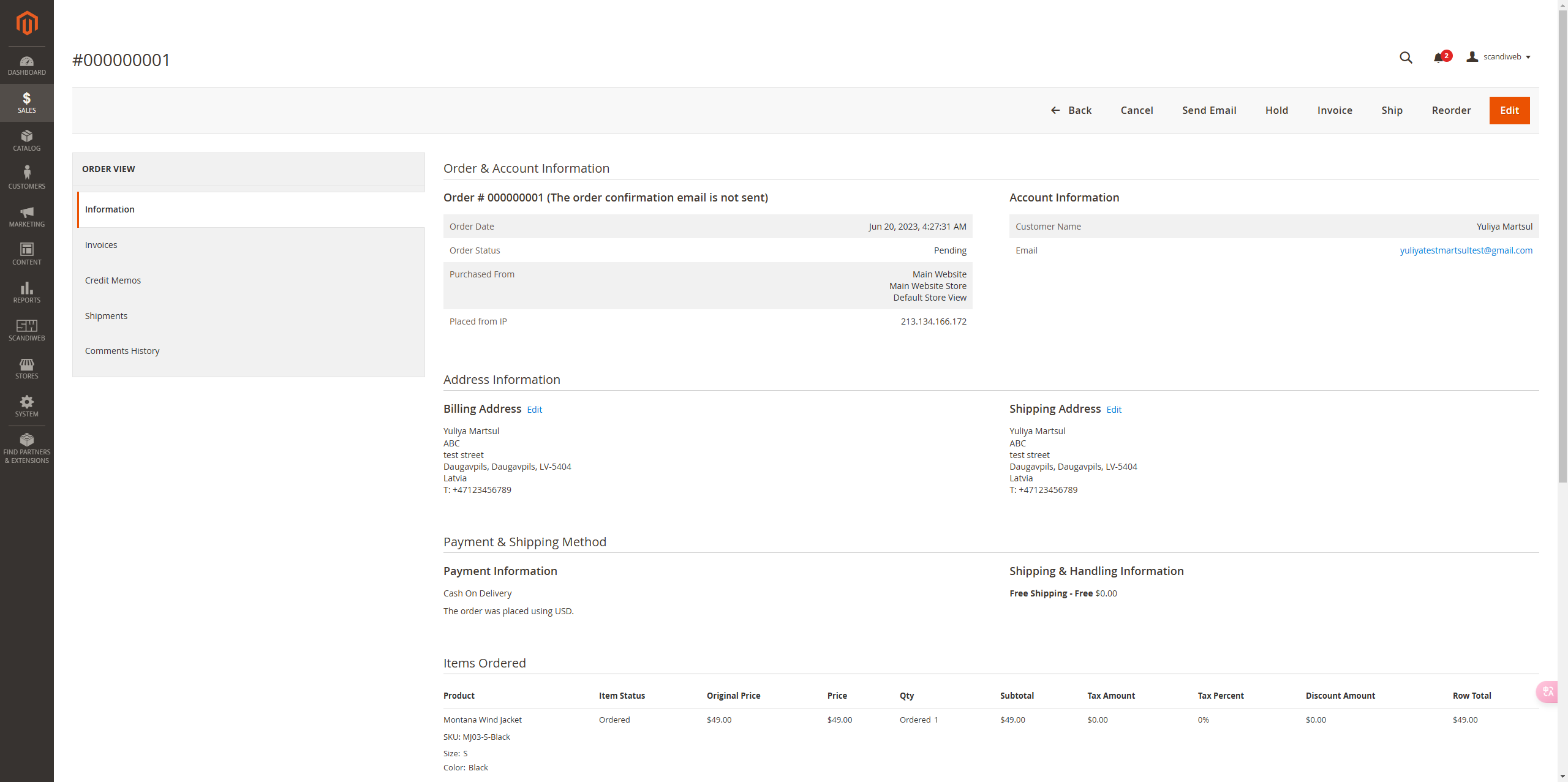Click the Back button

coord(1071,110)
